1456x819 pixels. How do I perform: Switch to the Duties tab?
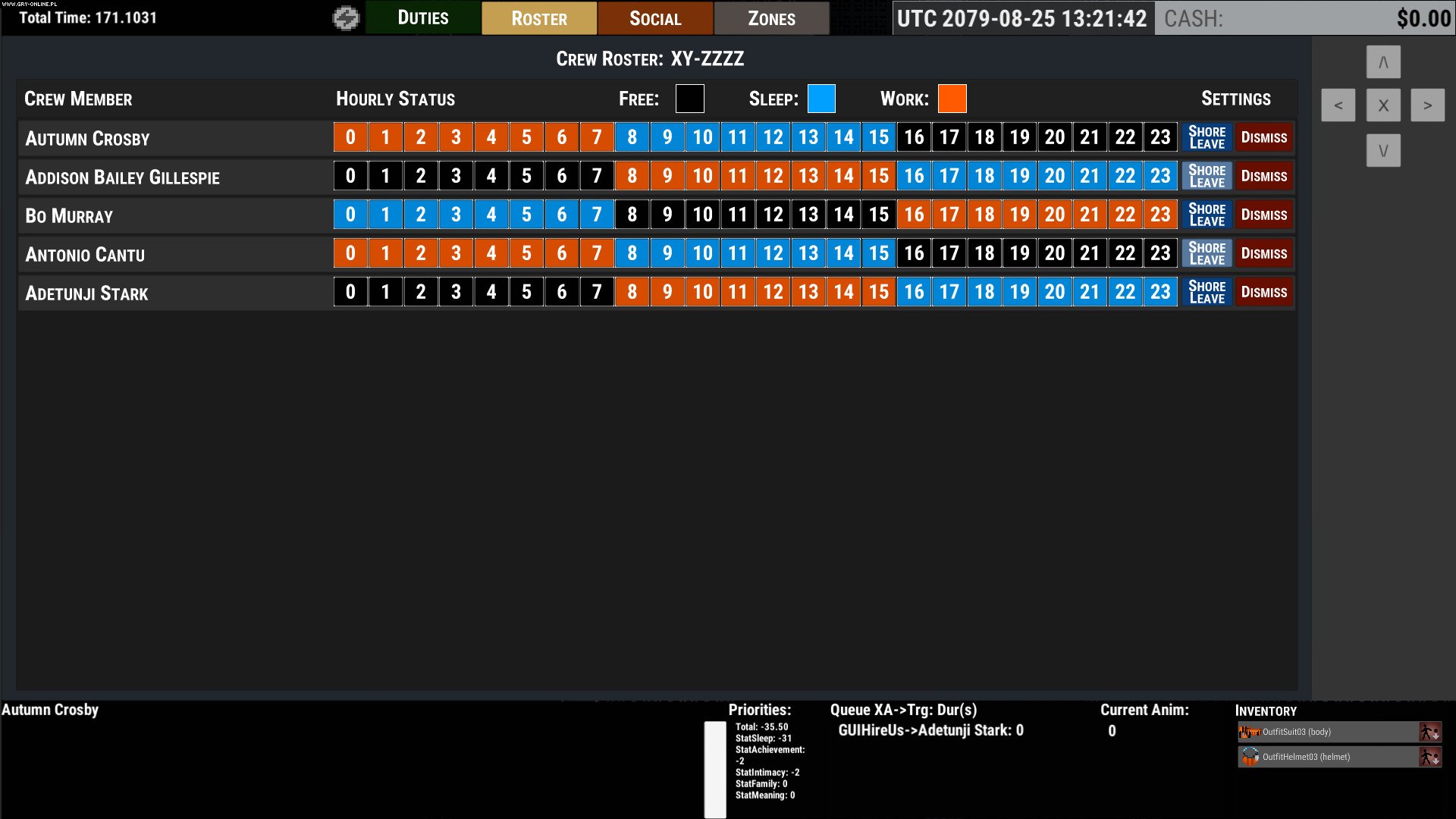click(x=422, y=17)
